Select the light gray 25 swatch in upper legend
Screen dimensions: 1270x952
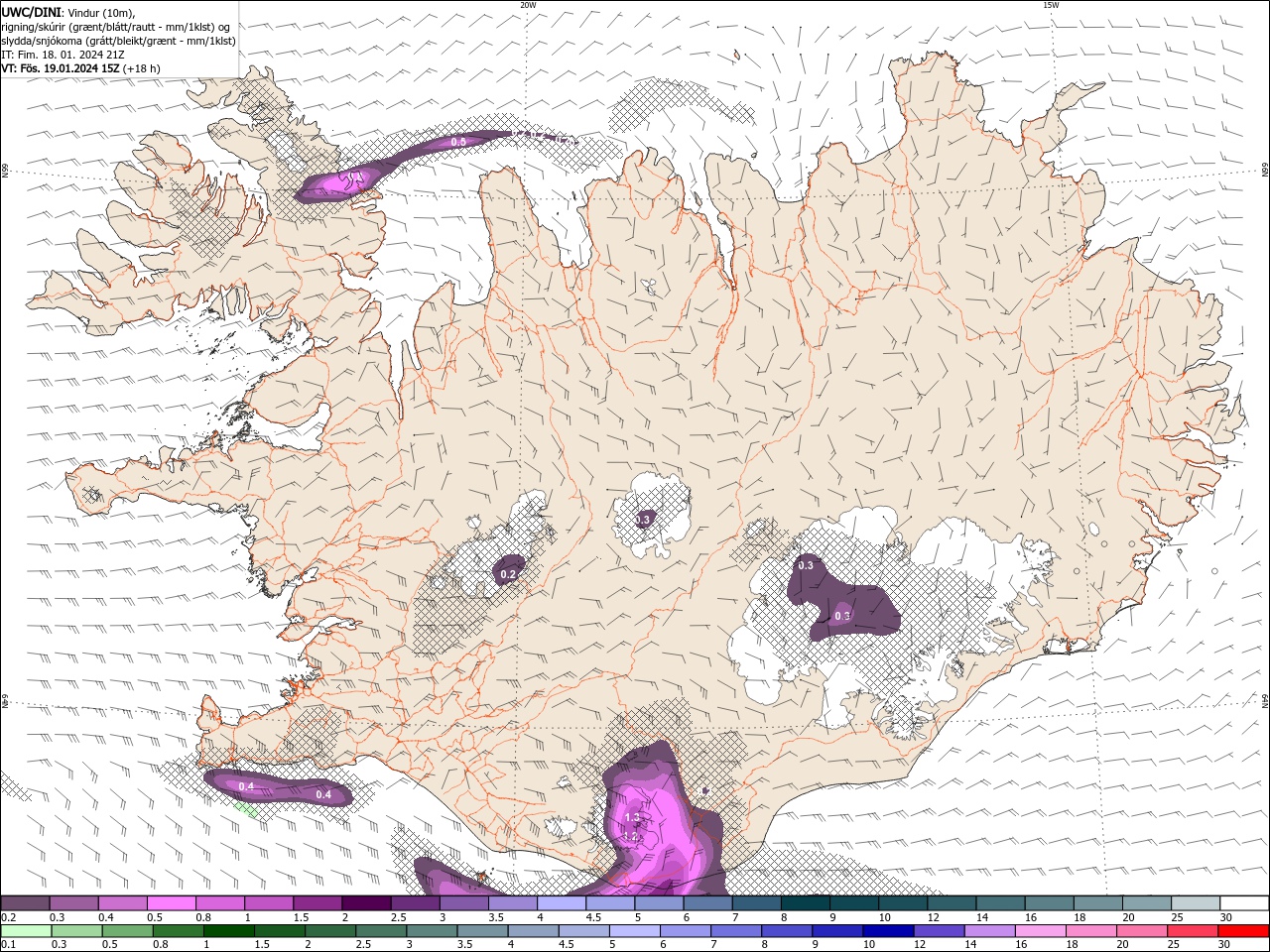coord(1196,903)
